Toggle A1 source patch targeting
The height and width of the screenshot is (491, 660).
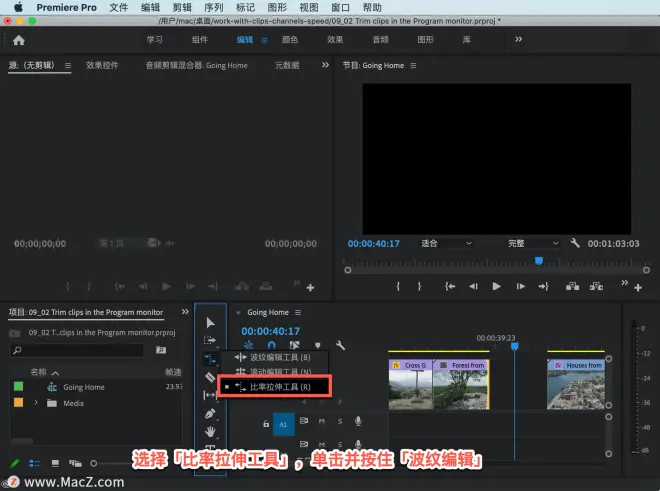pos(283,424)
